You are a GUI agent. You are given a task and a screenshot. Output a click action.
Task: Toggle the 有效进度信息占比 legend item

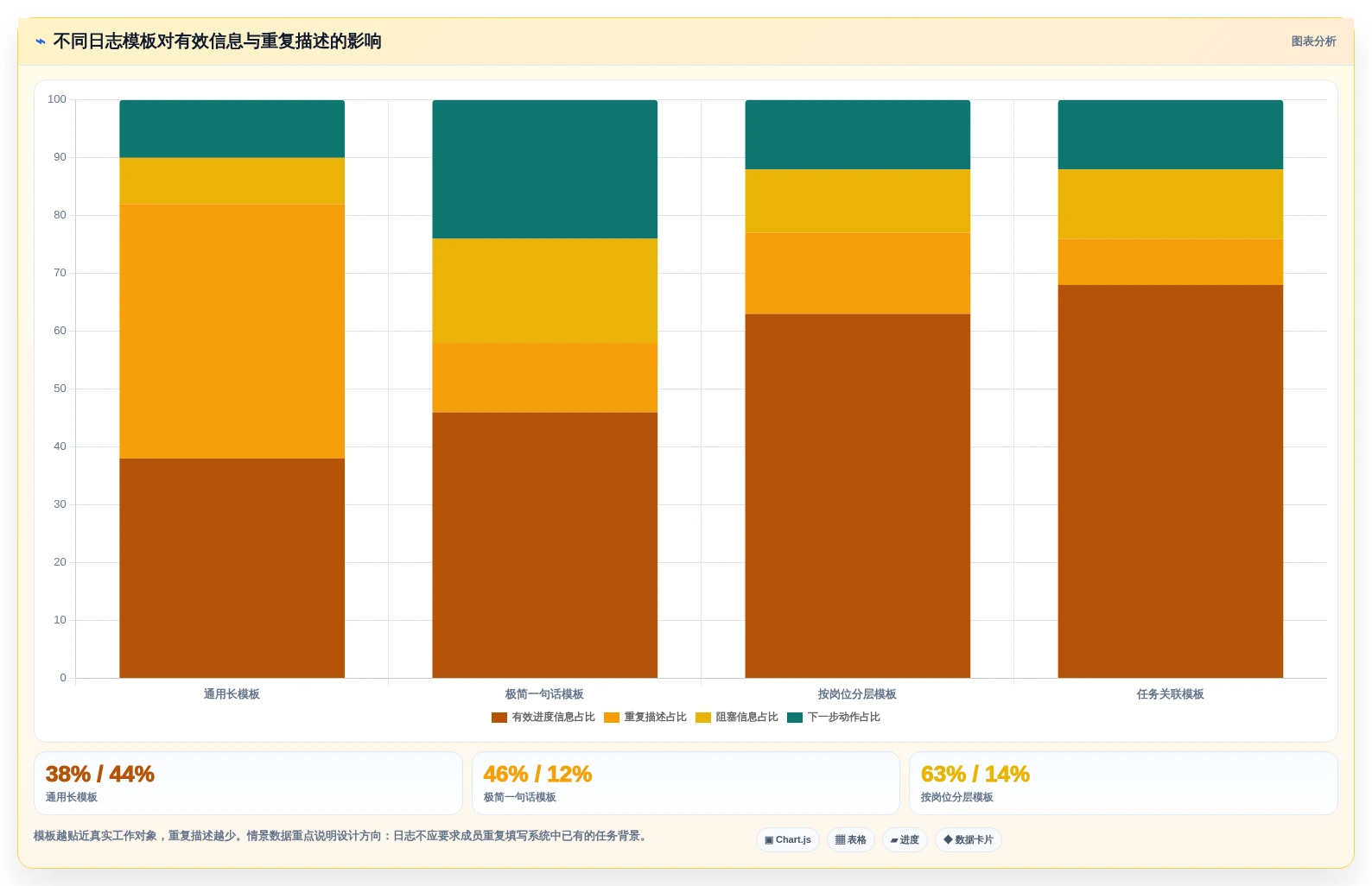pos(543,717)
